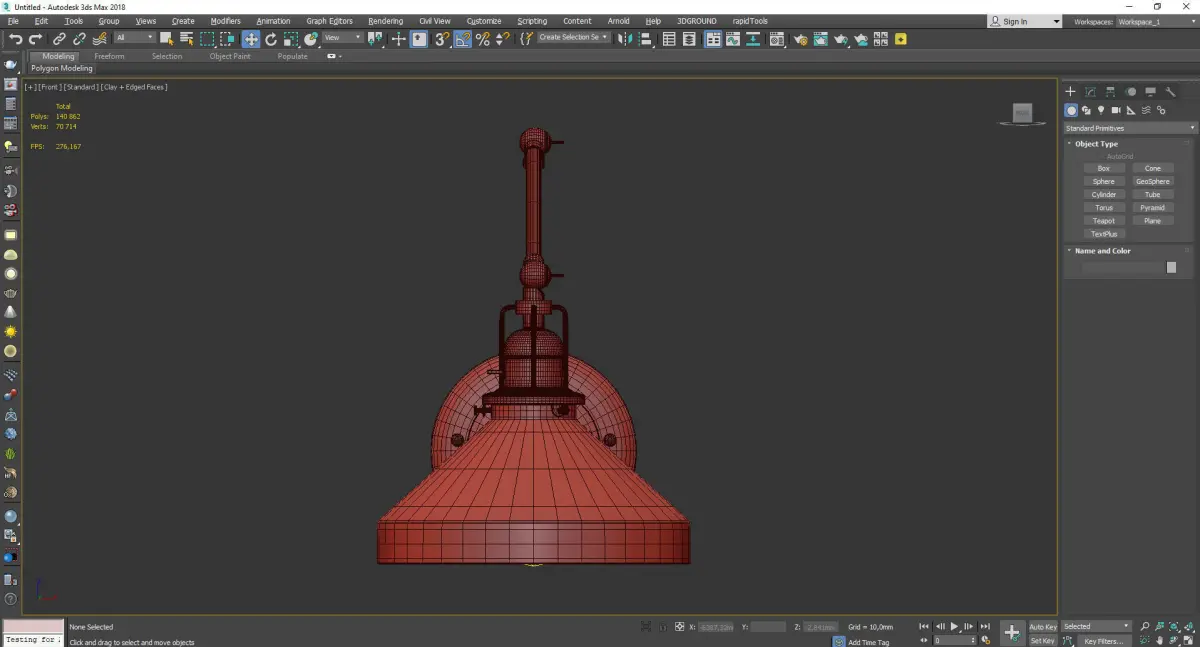
Task: Show the Lights creation category
Action: click(1101, 110)
